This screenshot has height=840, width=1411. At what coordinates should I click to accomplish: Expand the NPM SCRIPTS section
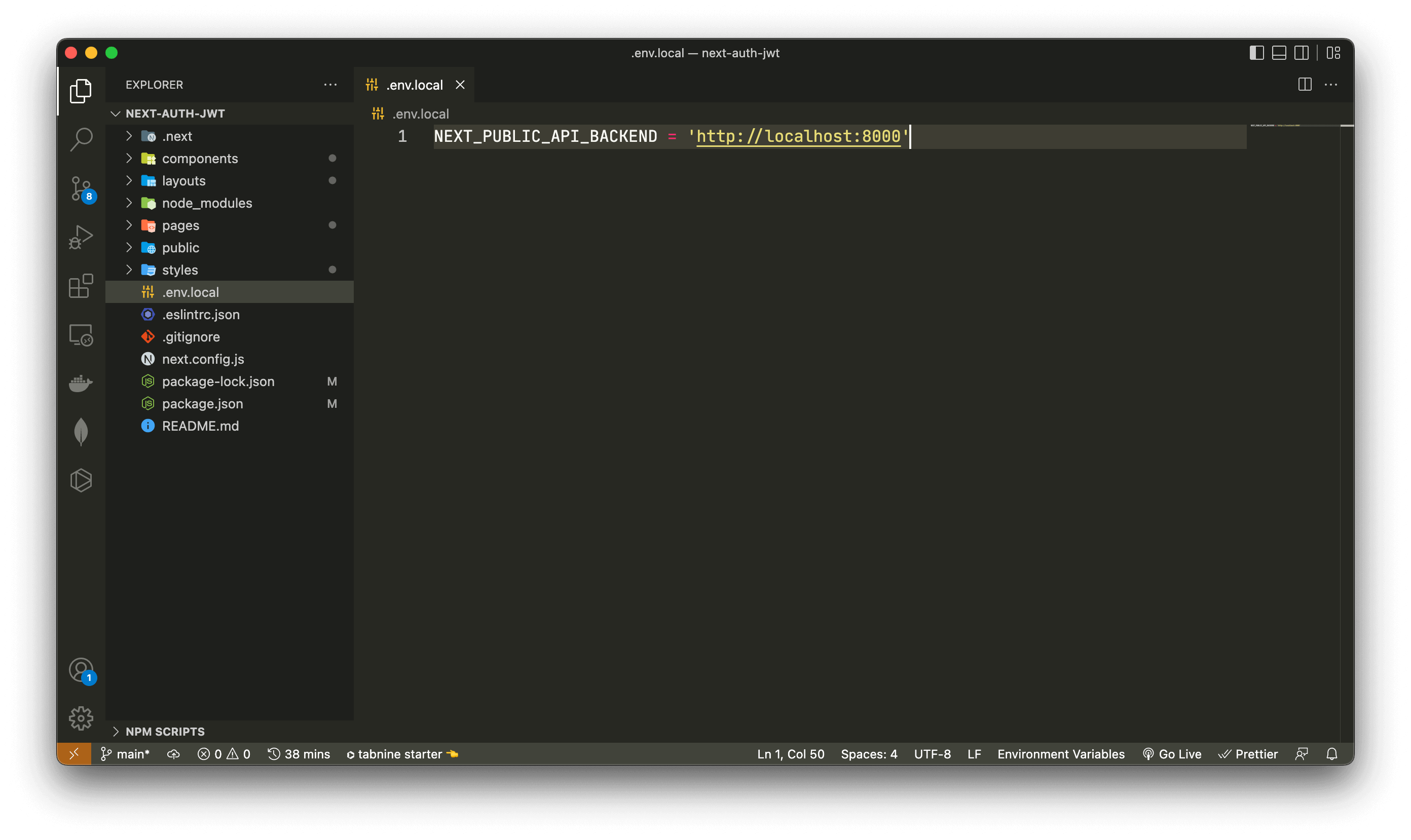pos(165,731)
